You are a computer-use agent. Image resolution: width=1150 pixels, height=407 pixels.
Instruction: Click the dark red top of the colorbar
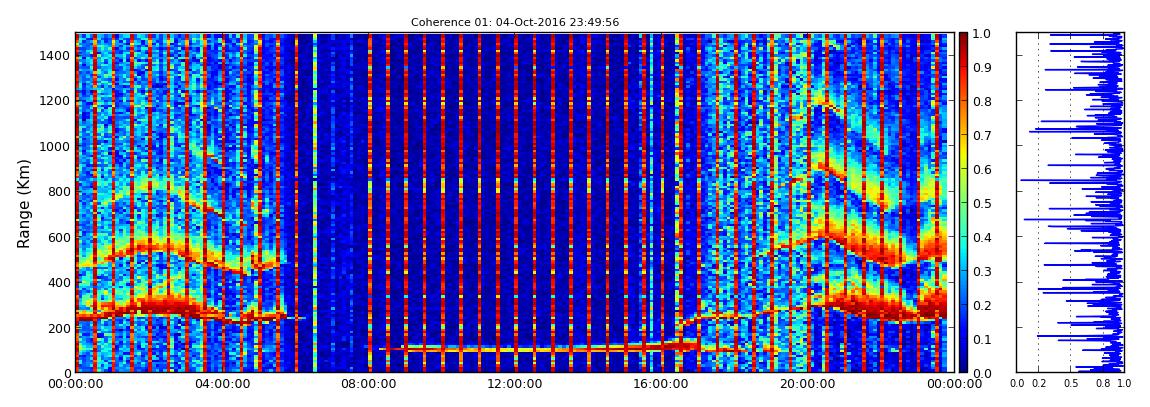coord(963,38)
